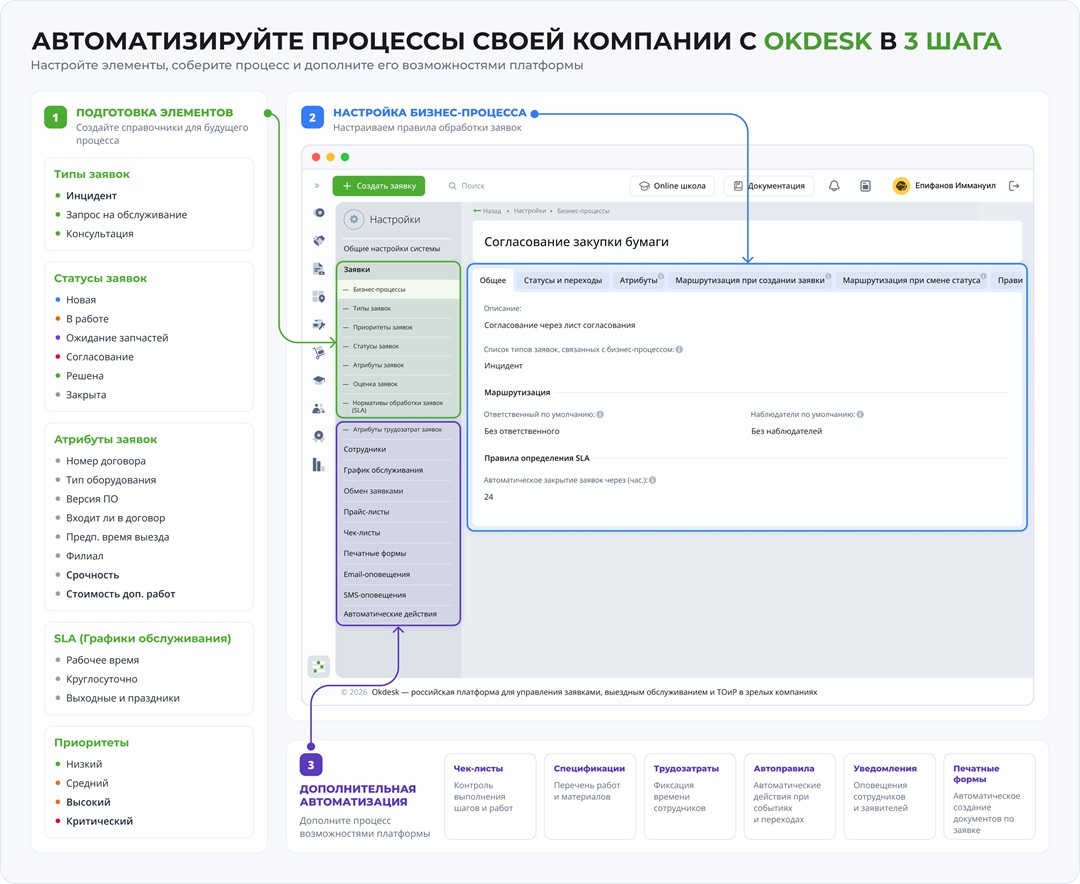1080x884 pixels.
Task: Open the handshake clients icon in the sidebar
Action: click(319, 240)
